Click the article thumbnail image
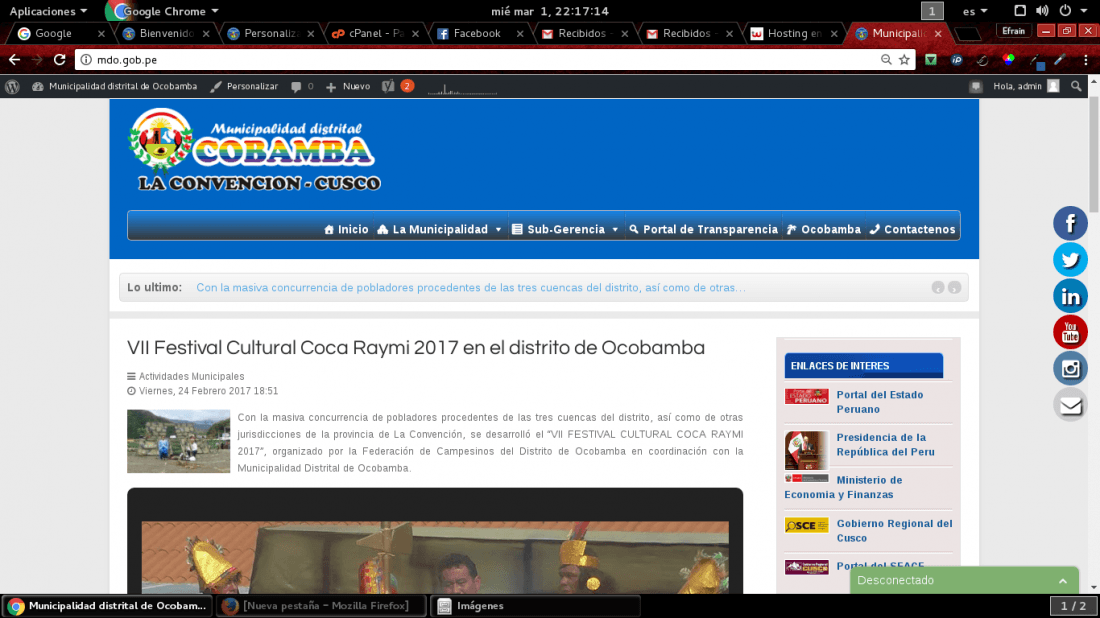The width and height of the screenshot is (1100, 618). click(178, 441)
